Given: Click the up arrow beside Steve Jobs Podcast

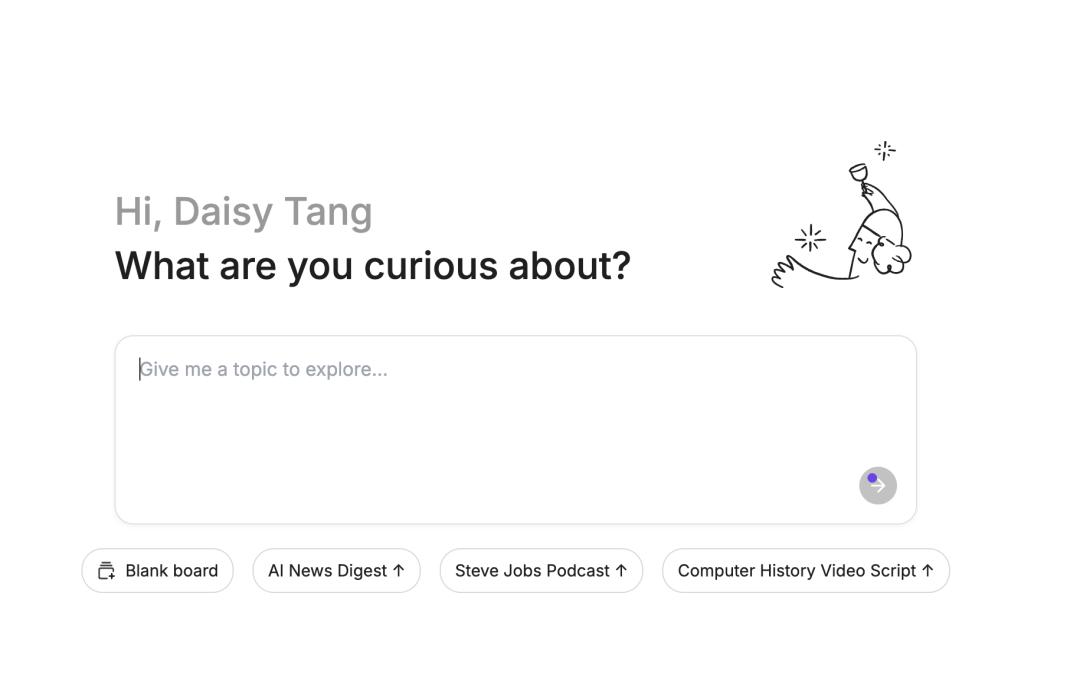Looking at the screenshot, I should [x=621, y=570].
